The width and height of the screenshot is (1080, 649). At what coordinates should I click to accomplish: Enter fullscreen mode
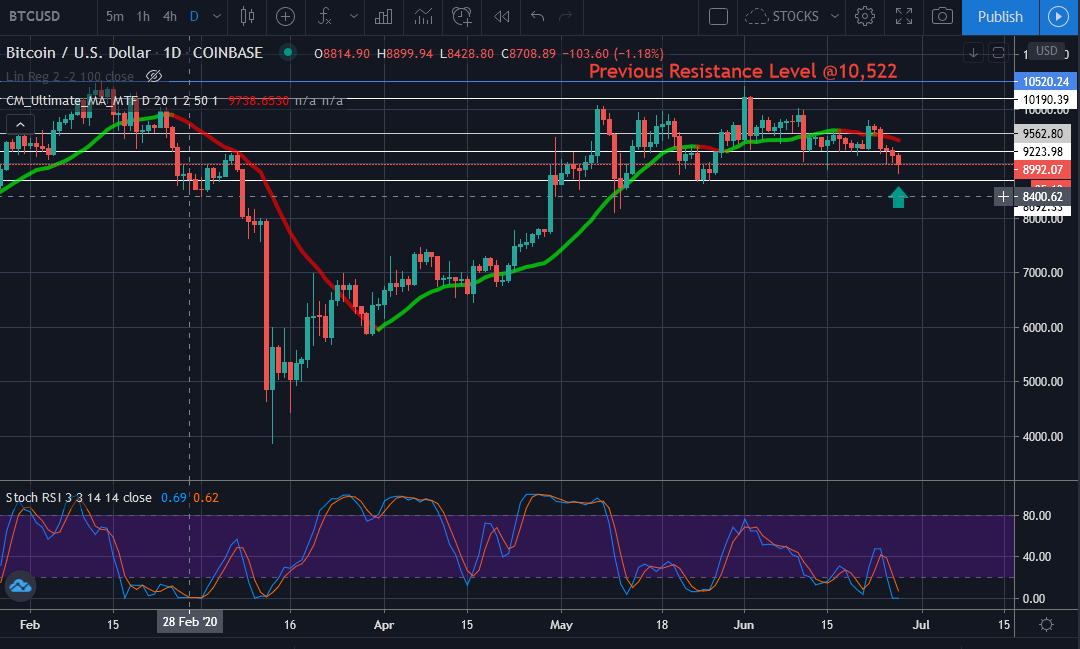click(904, 16)
